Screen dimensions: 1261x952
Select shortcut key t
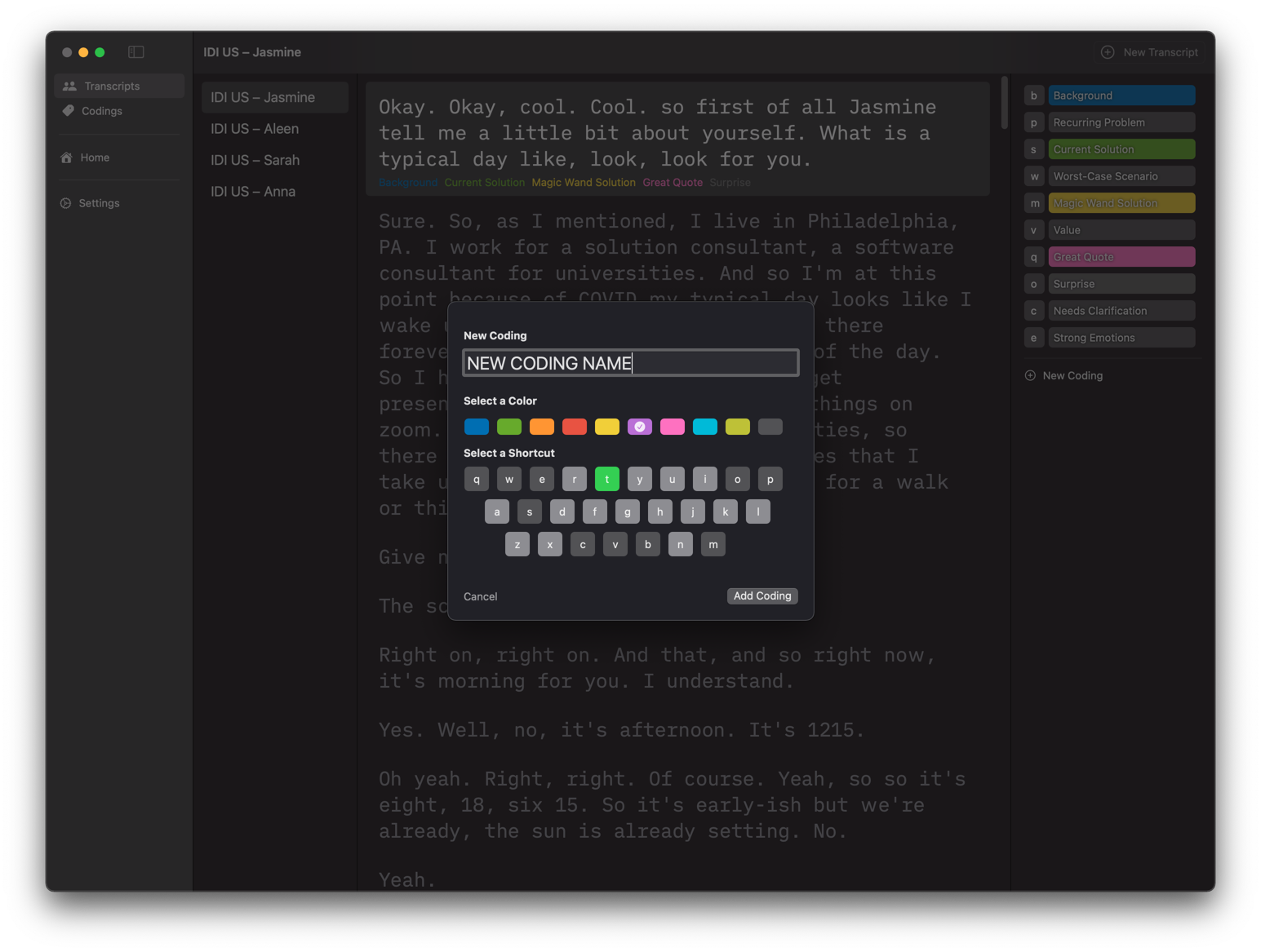(x=607, y=479)
